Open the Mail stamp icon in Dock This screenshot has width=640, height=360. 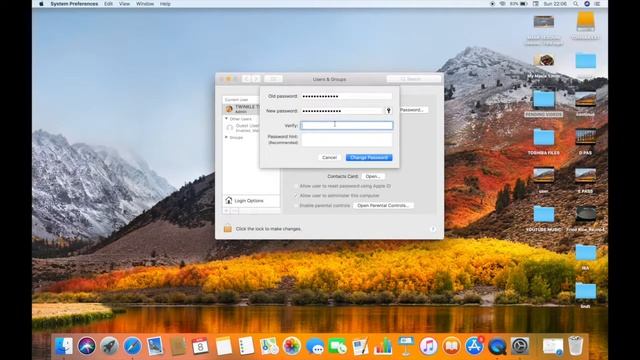coord(155,347)
